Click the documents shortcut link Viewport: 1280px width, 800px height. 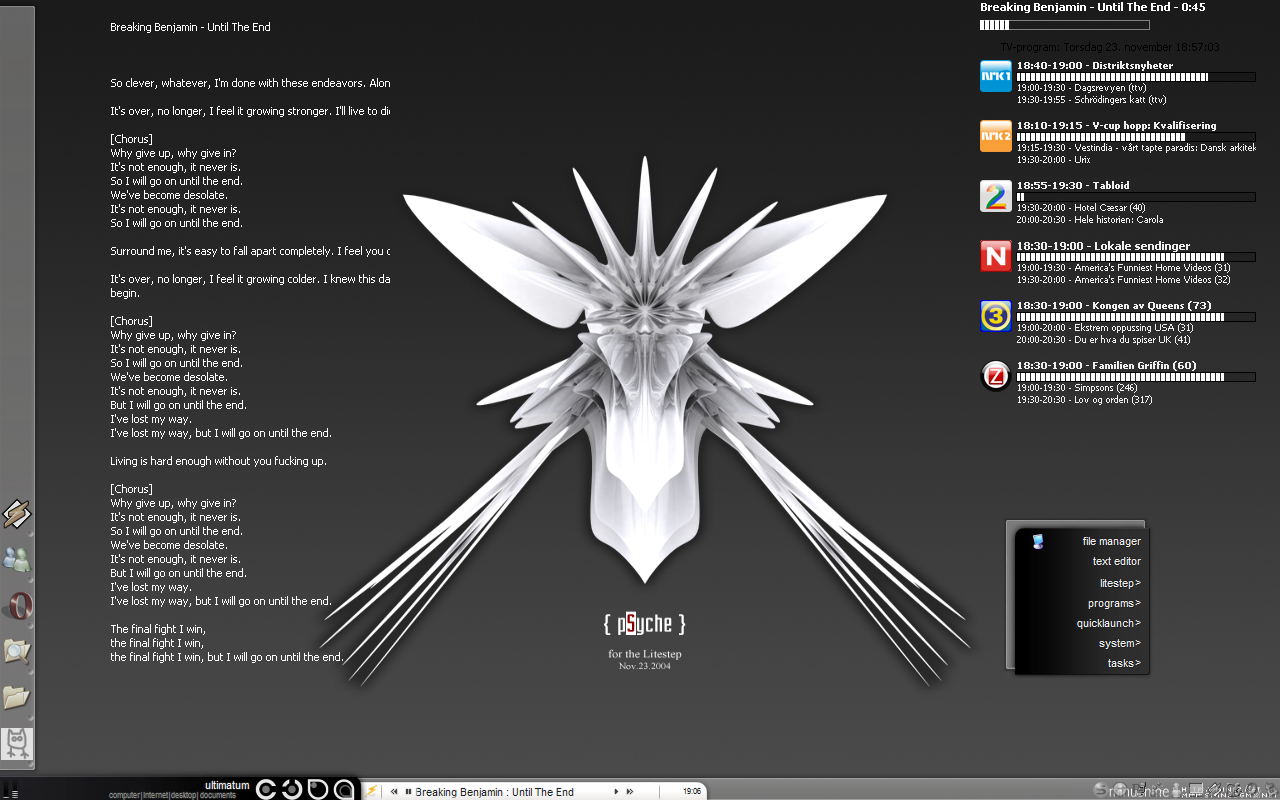click(217, 795)
